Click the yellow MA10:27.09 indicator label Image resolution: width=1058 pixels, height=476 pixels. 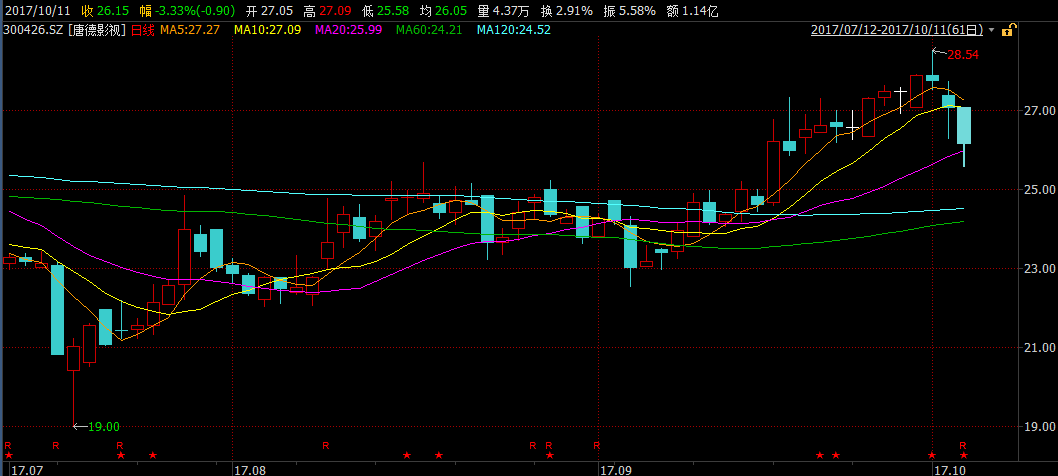(x=267, y=30)
